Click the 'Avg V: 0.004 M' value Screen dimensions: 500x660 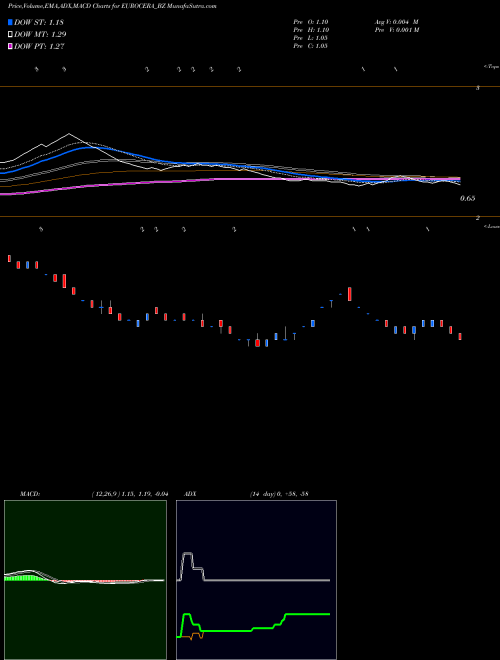click(x=396, y=22)
